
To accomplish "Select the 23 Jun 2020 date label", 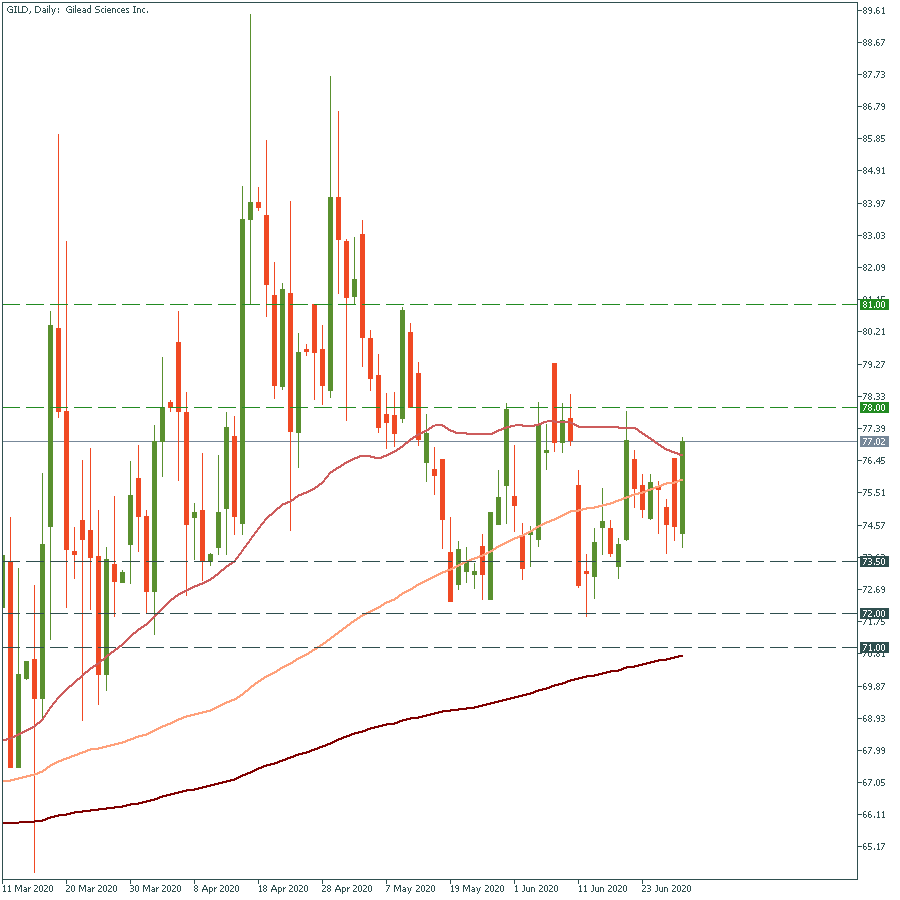I will (x=666, y=888).
